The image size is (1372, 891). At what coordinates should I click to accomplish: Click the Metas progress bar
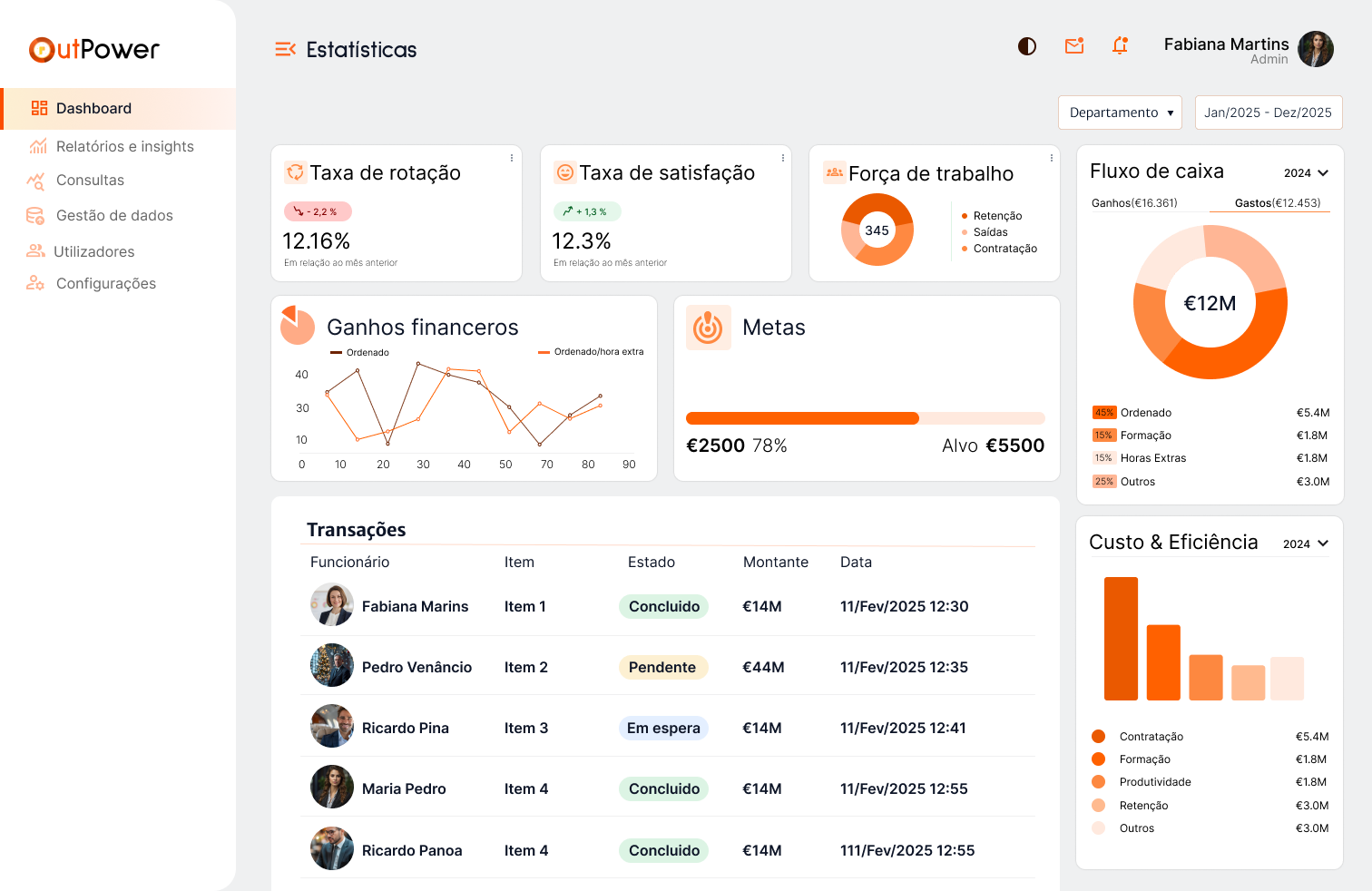point(865,418)
